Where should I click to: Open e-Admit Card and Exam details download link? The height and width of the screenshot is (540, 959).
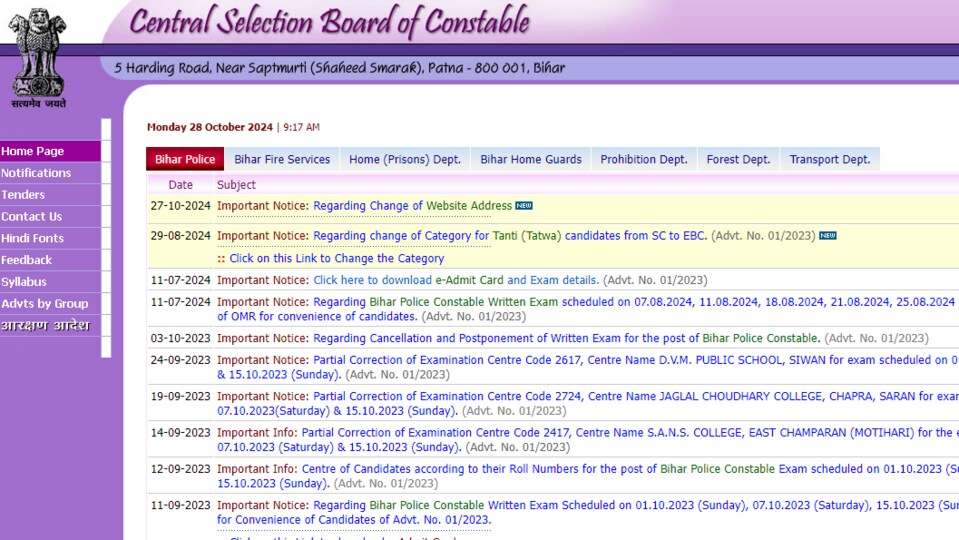[456, 280]
